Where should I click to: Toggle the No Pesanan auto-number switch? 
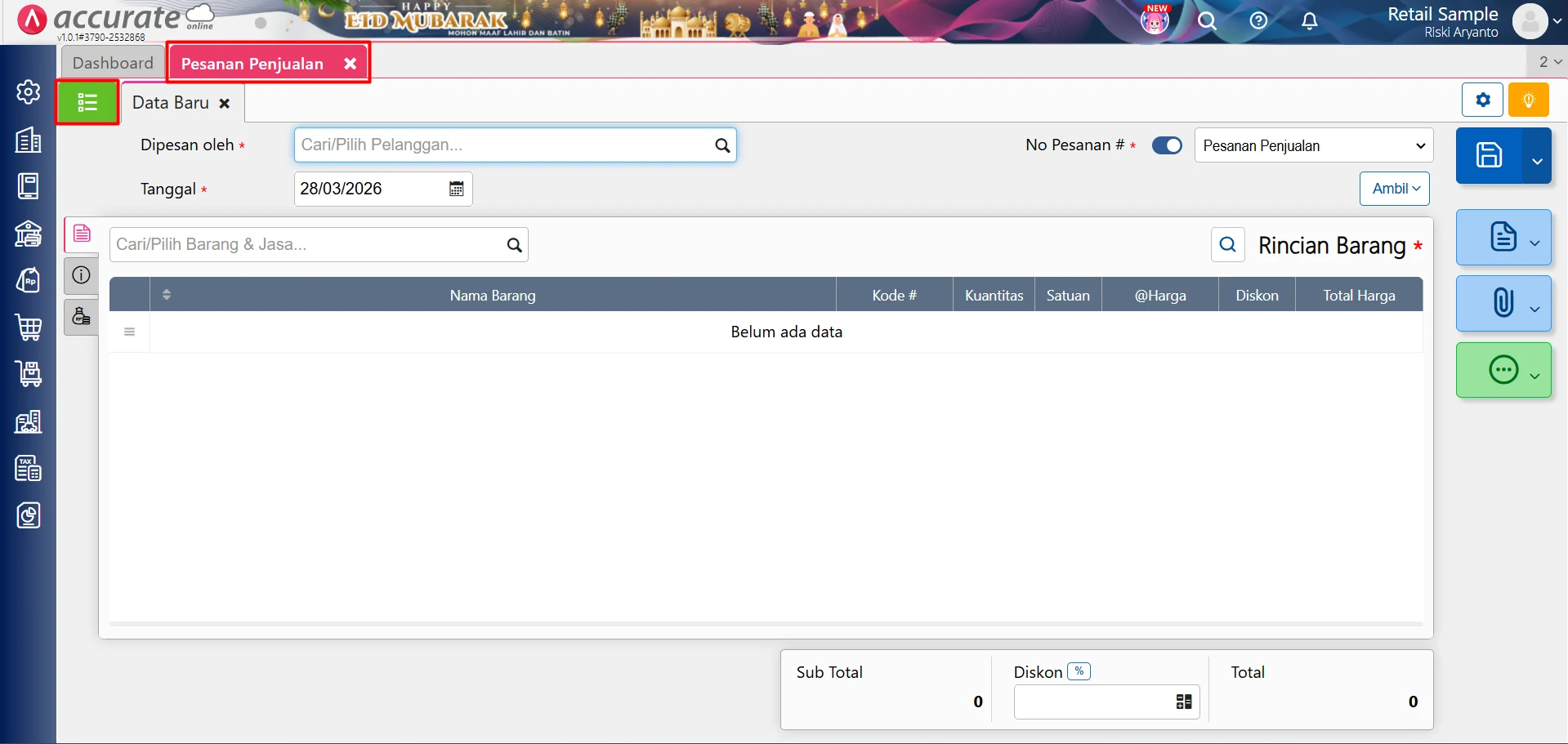pyautogui.click(x=1167, y=145)
